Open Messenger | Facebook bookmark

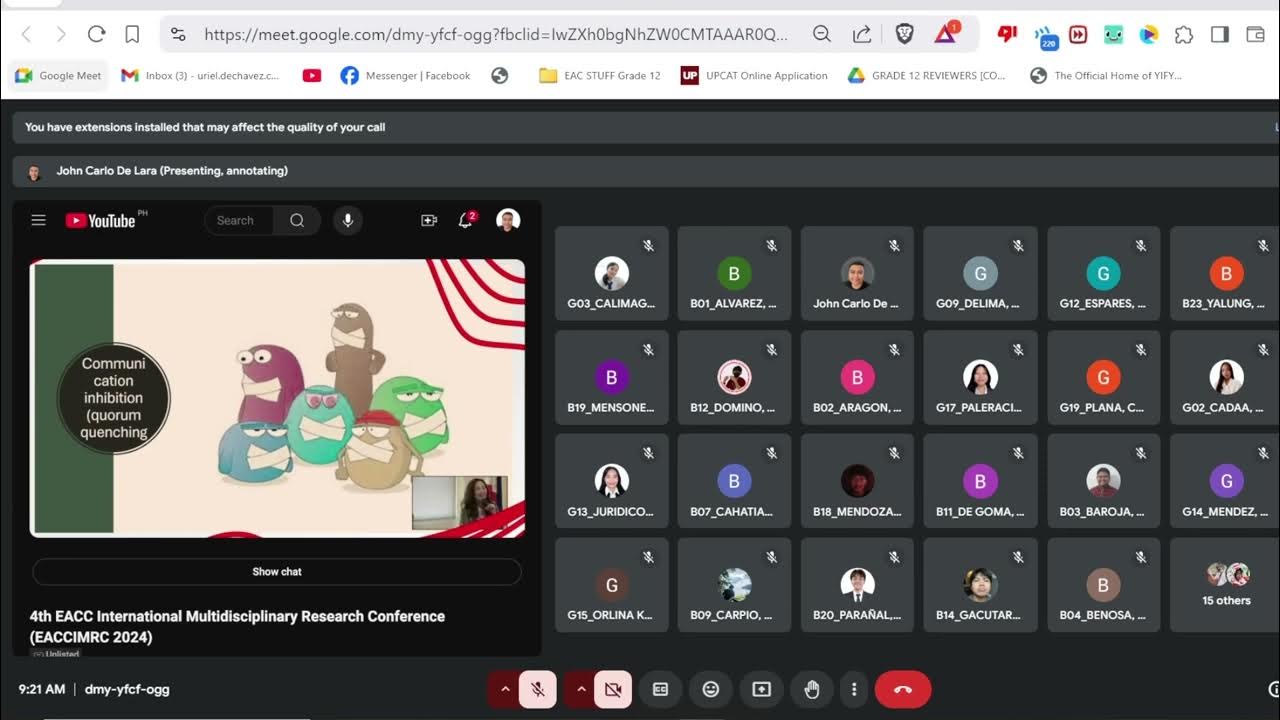click(x=406, y=75)
